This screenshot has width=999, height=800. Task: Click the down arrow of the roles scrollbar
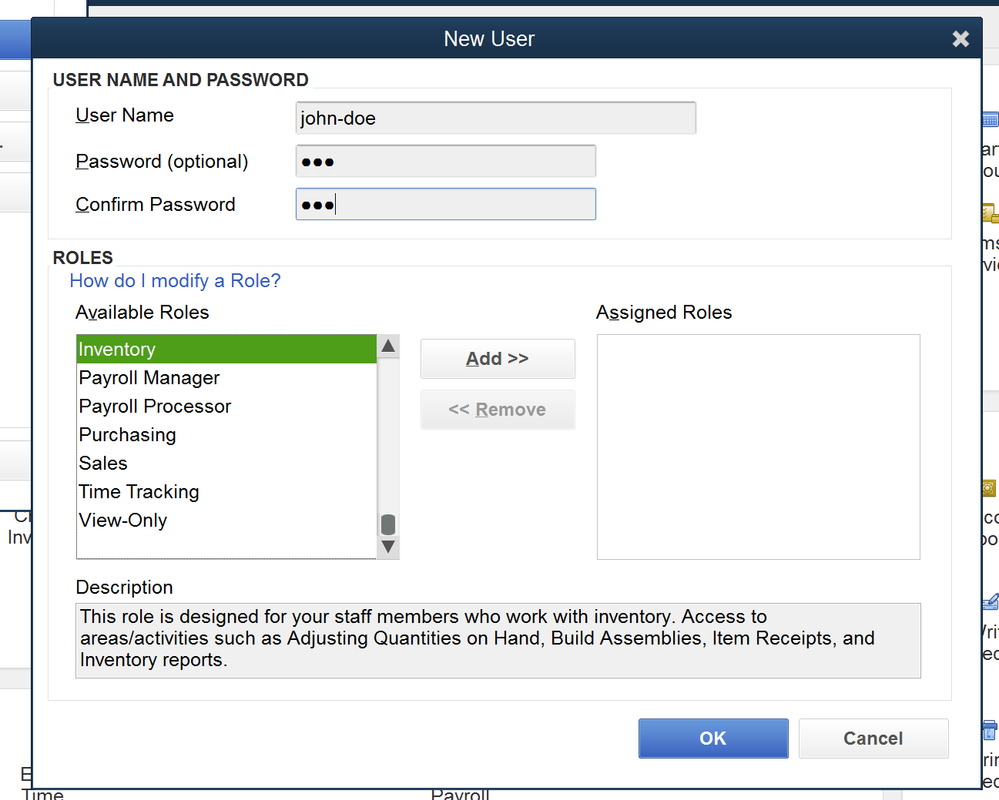(387, 546)
